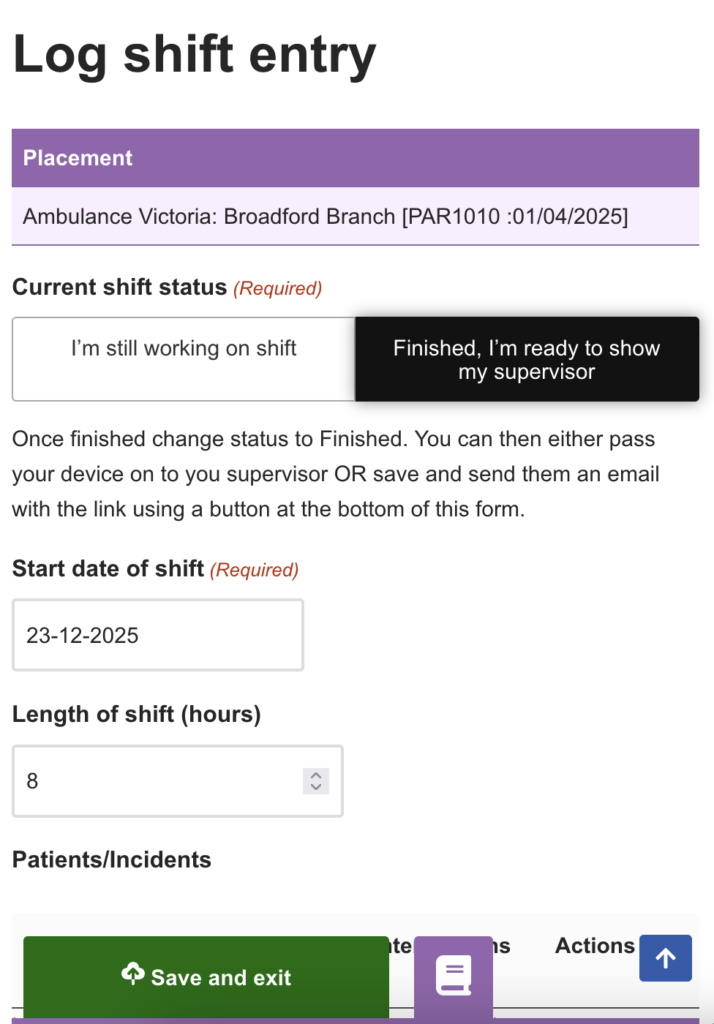Click the Log shift entry page heading
The image size is (714, 1024).
point(195,56)
